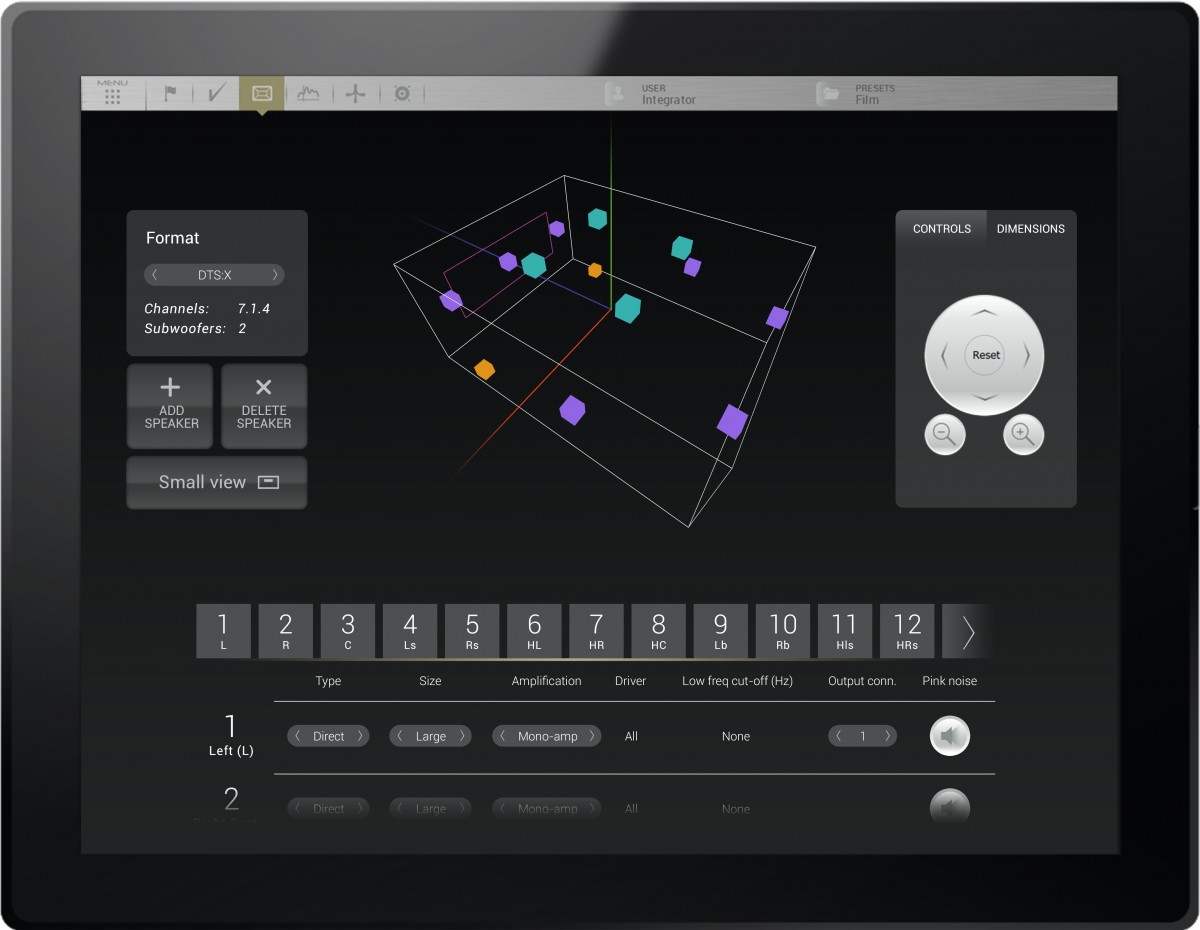Click the Presets folder icon
1200x930 pixels.
pyautogui.click(x=828, y=95)
